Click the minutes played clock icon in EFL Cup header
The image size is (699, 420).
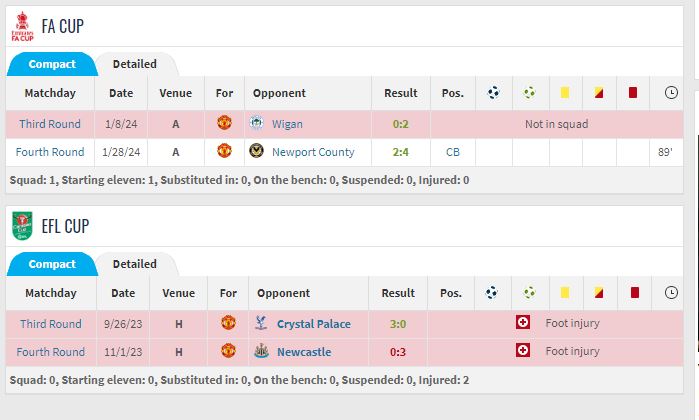(x=670, y=293)
